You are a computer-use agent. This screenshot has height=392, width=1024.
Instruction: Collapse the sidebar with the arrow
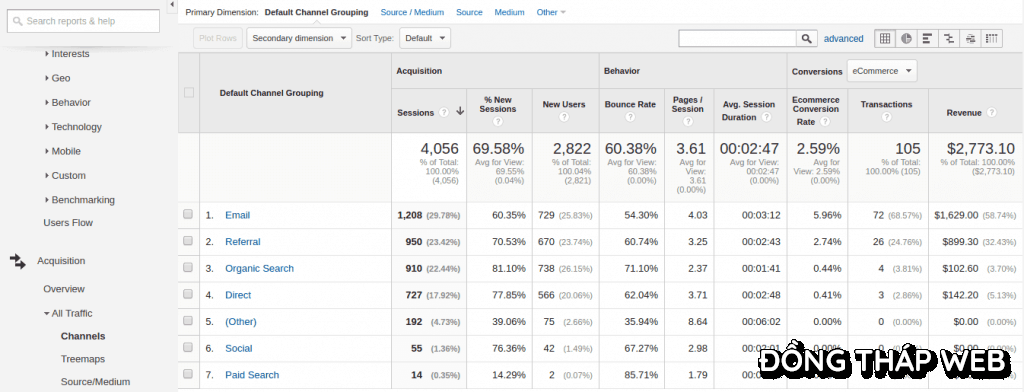tap(172, 5)
